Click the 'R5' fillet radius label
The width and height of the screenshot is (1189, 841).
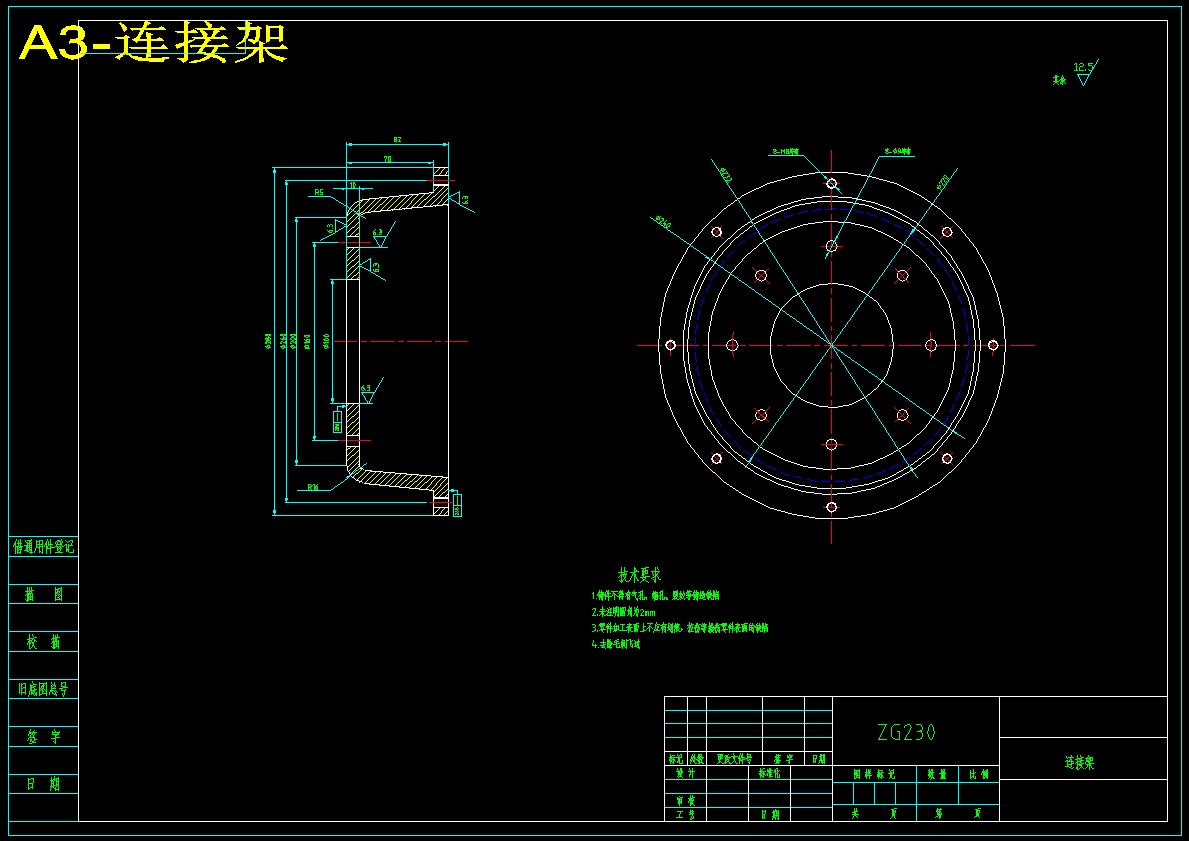point(318,193)
